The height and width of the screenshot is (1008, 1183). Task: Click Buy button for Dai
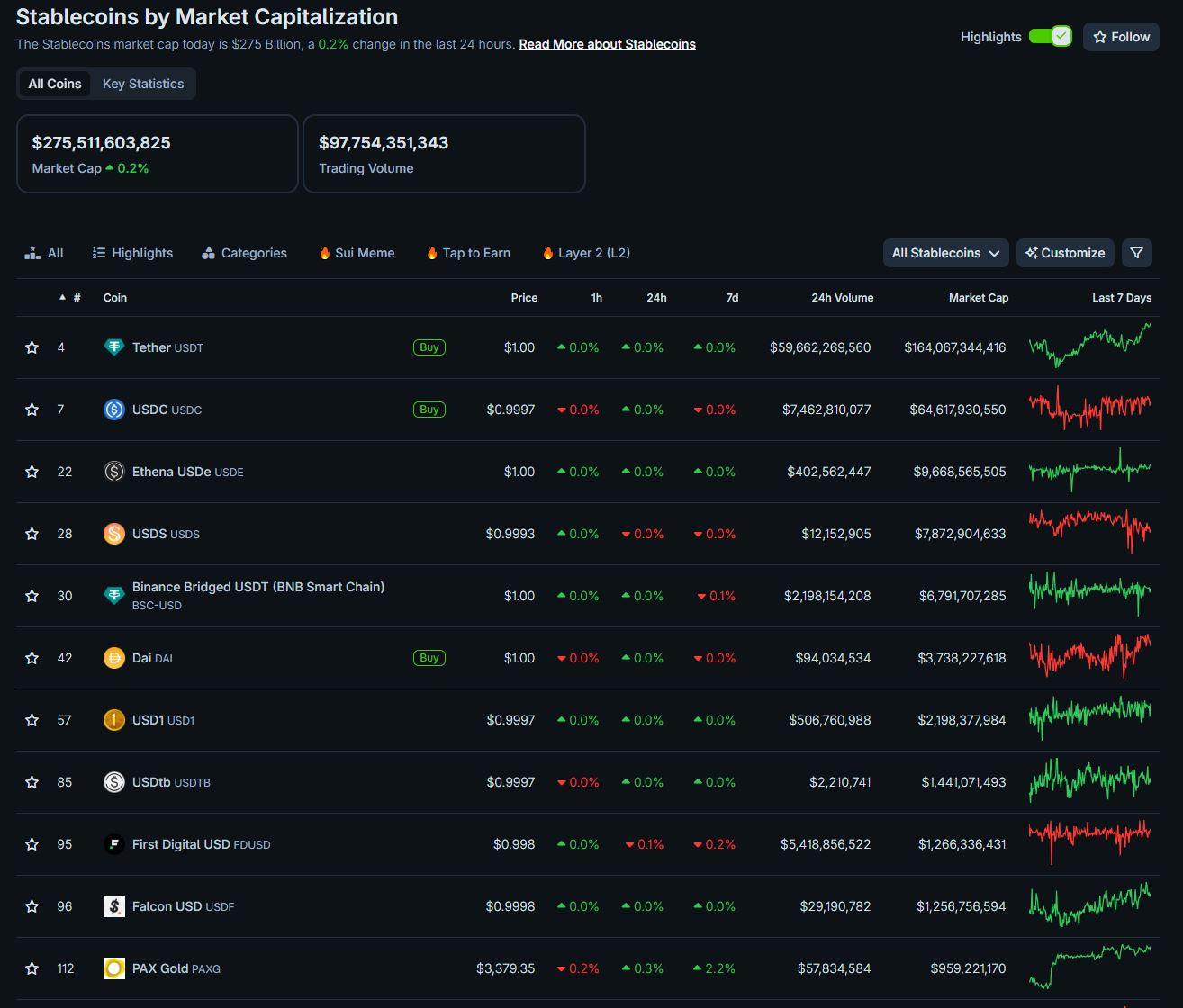pyautogui.click(x=429, y=658)
